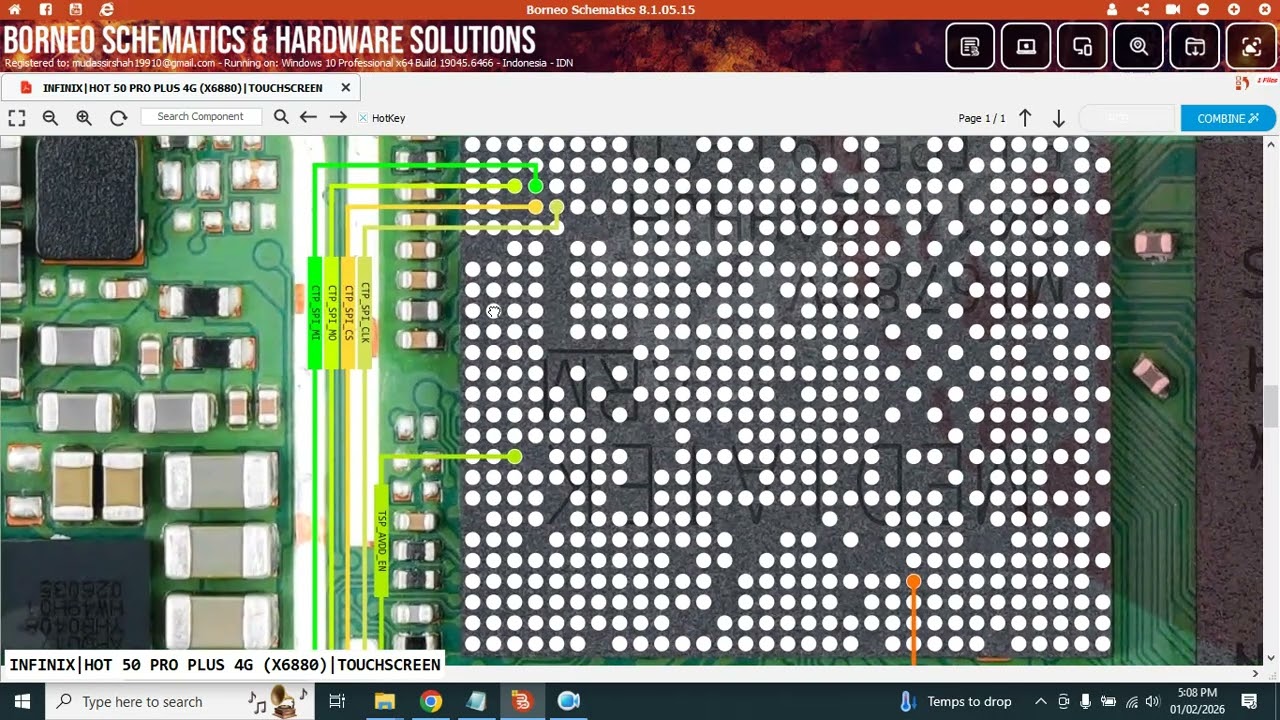Screen dimensions: 1280x720
Task: Select the CTP_SPI_CLK signal label
Action: click(x=365, y=312)
